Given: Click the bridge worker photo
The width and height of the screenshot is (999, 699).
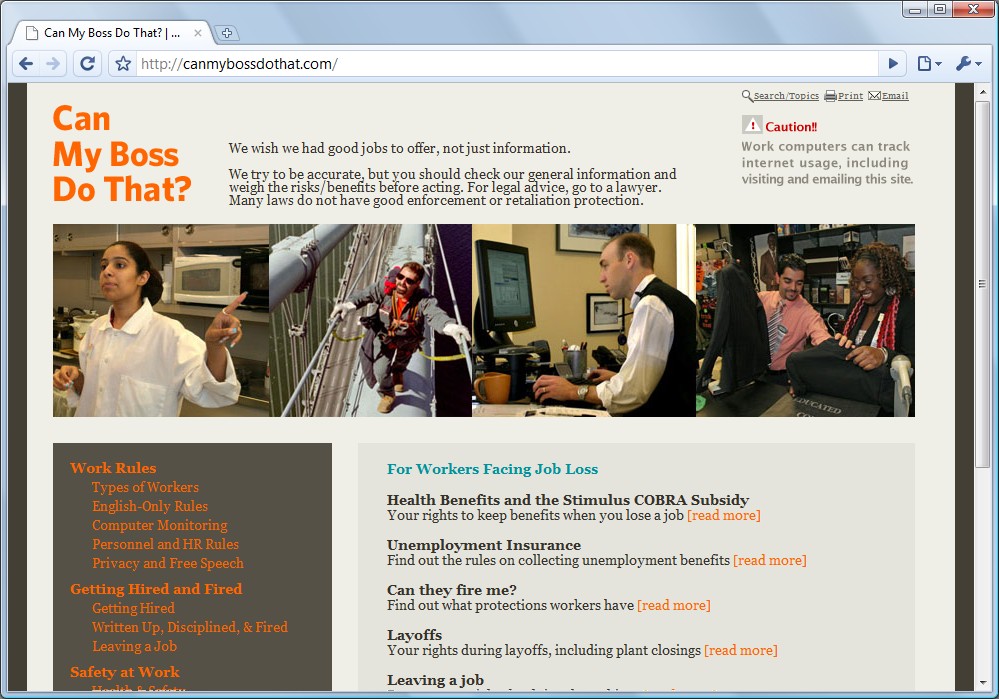Looking at the screenshot, I should pyautogui.click(x=370, y=320).
